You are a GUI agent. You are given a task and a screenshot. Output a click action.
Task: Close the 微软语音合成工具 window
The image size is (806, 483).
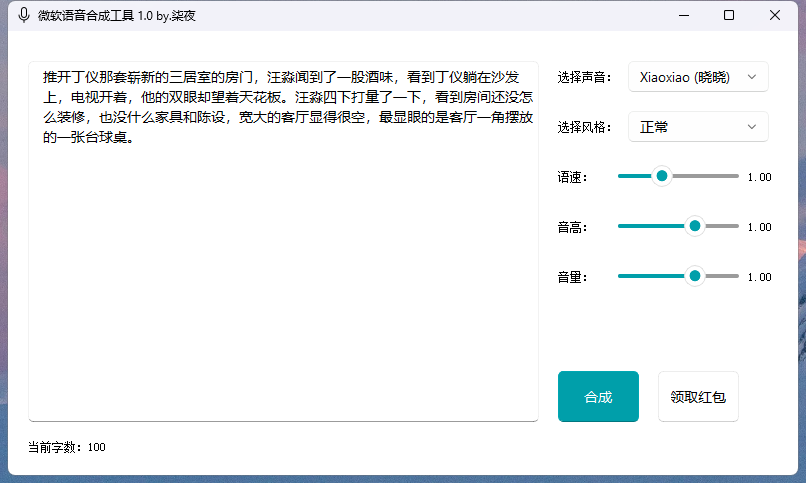[x=775, y=15]
